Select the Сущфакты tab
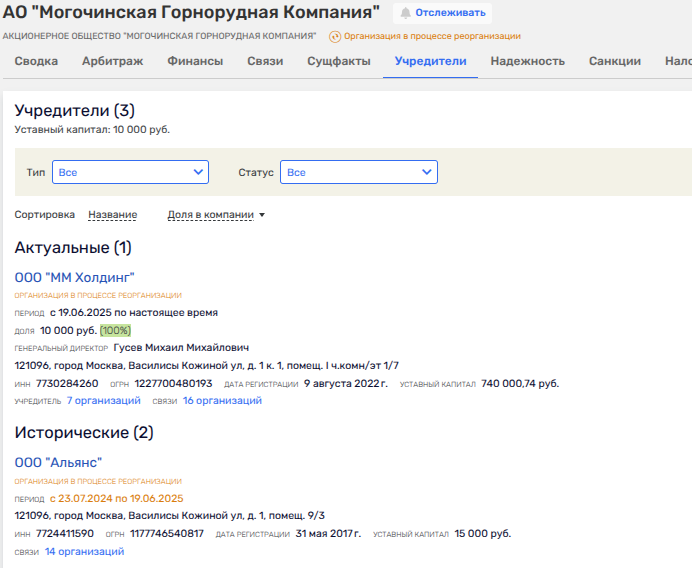The height and width of the screenshot is (568, 692). pos(339,61)
